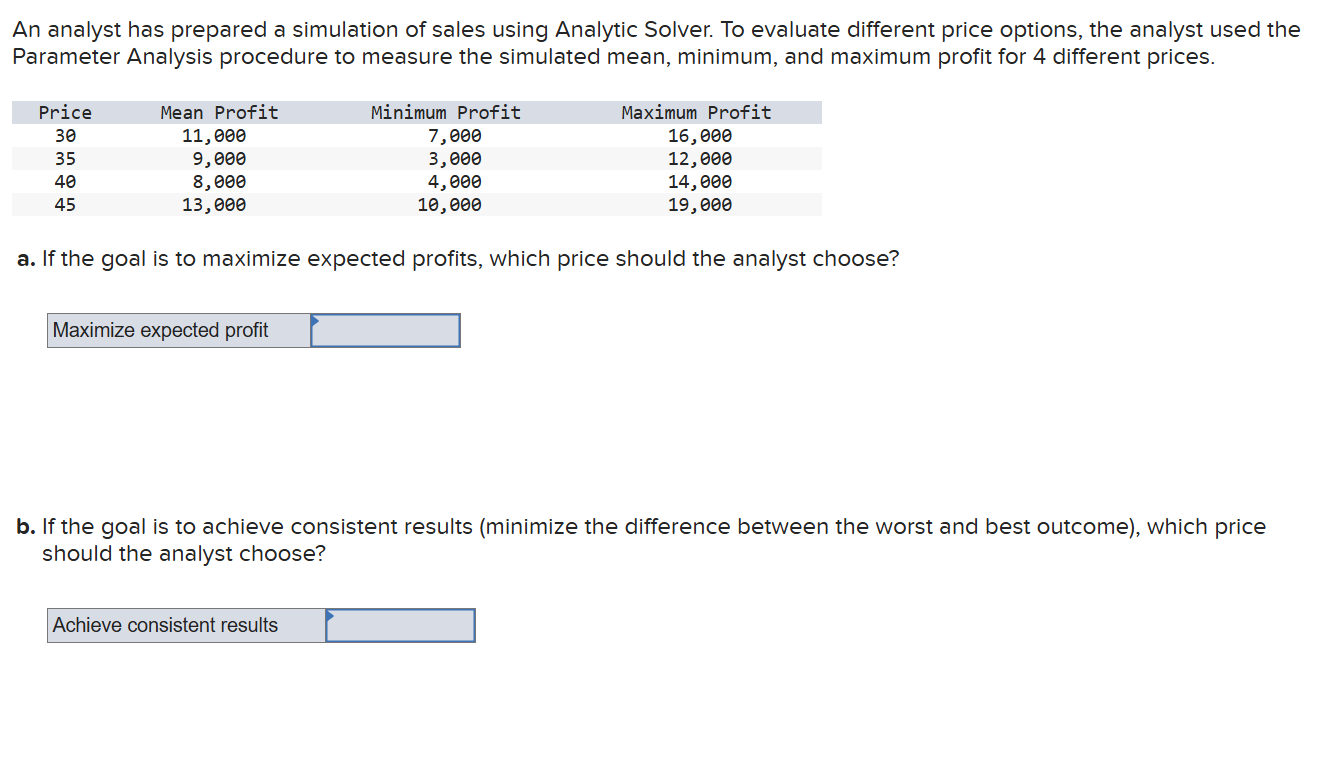Click the blue arrow on the second answer box

[x=331, y=618]
